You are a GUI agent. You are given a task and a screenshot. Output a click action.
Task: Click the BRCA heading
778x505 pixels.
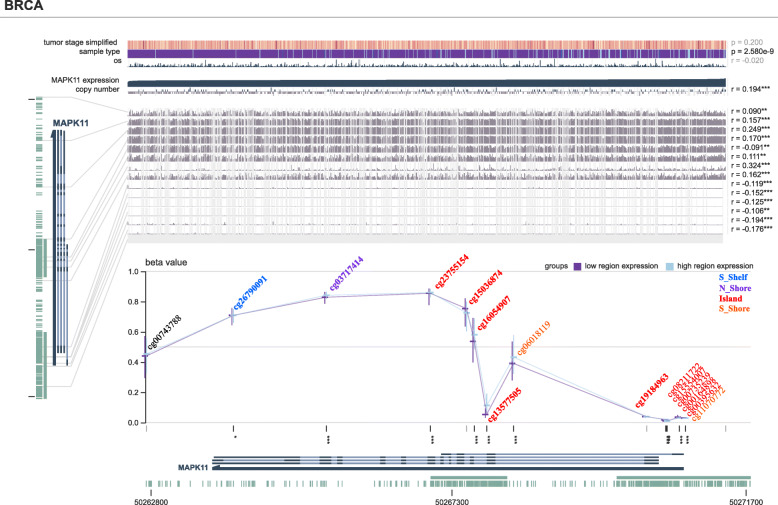point(23,5)
